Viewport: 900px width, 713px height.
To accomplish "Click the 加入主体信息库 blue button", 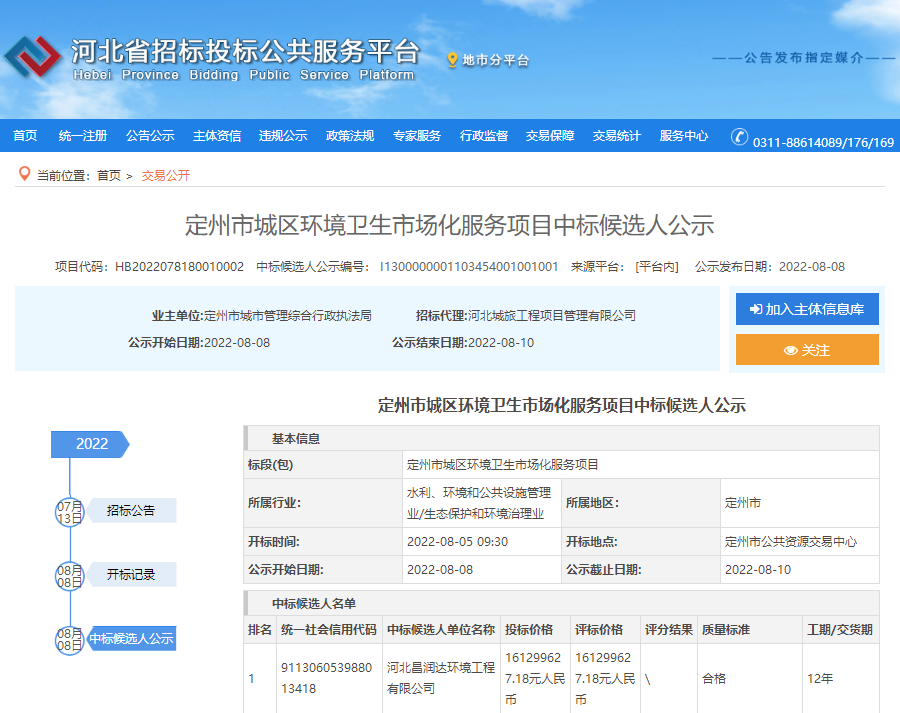I will [807, 309].
